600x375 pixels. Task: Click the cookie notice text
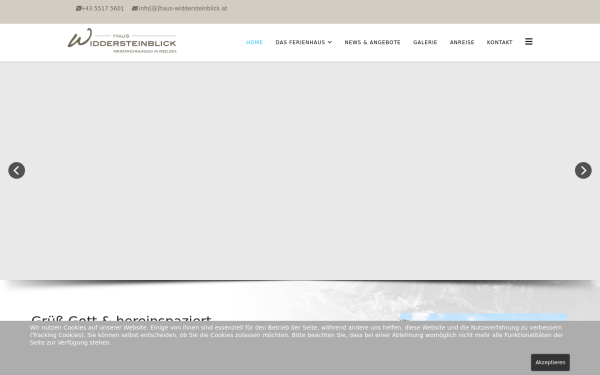pyautogui.click(x=296, y=335)
